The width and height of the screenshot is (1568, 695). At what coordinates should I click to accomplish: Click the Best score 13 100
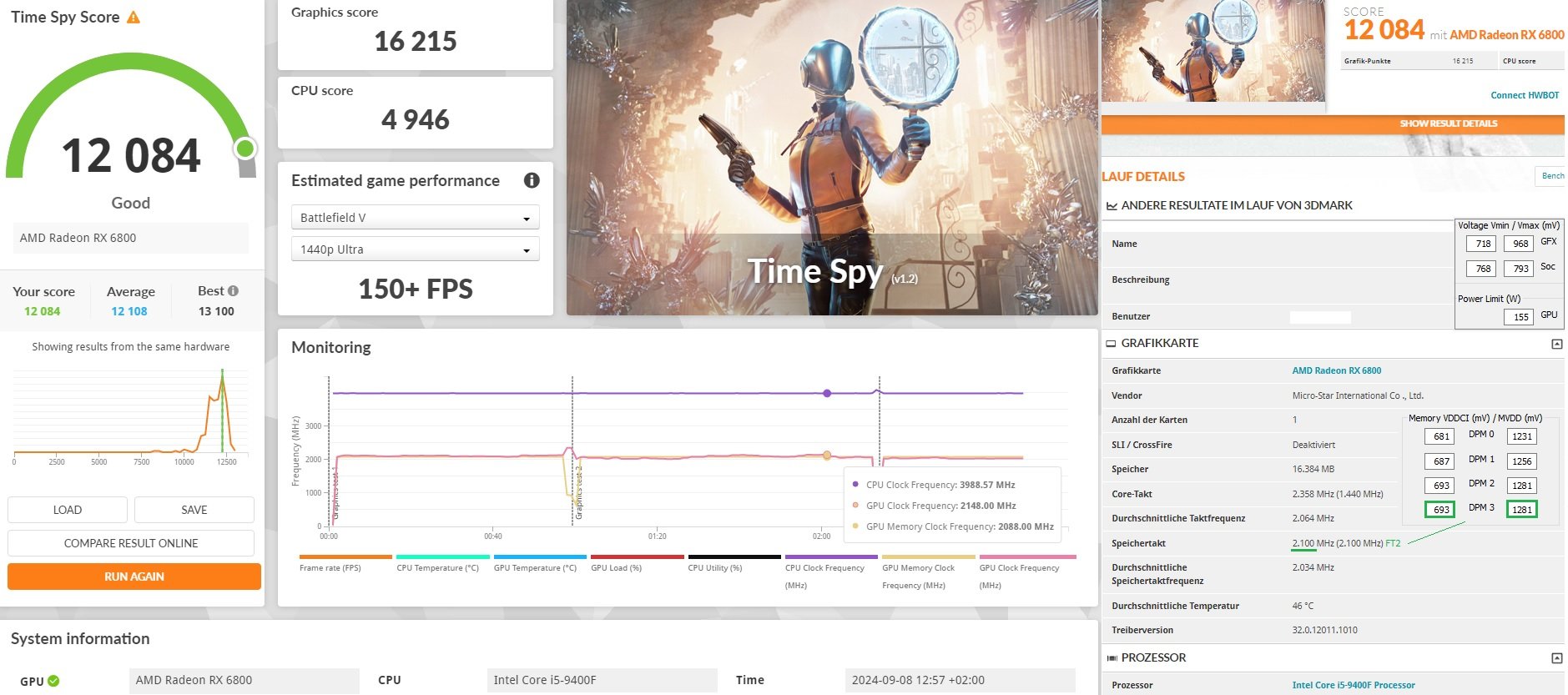[x=216, y=311]
